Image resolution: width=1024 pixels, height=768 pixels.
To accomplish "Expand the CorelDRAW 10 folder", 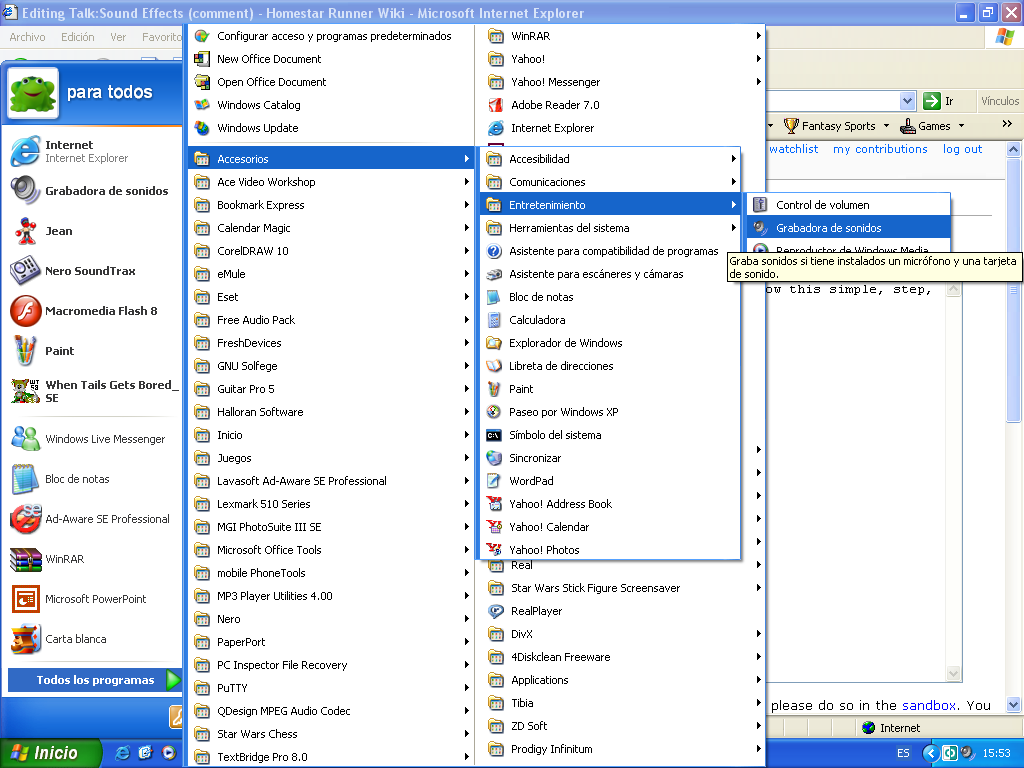I will coord(330,251).
